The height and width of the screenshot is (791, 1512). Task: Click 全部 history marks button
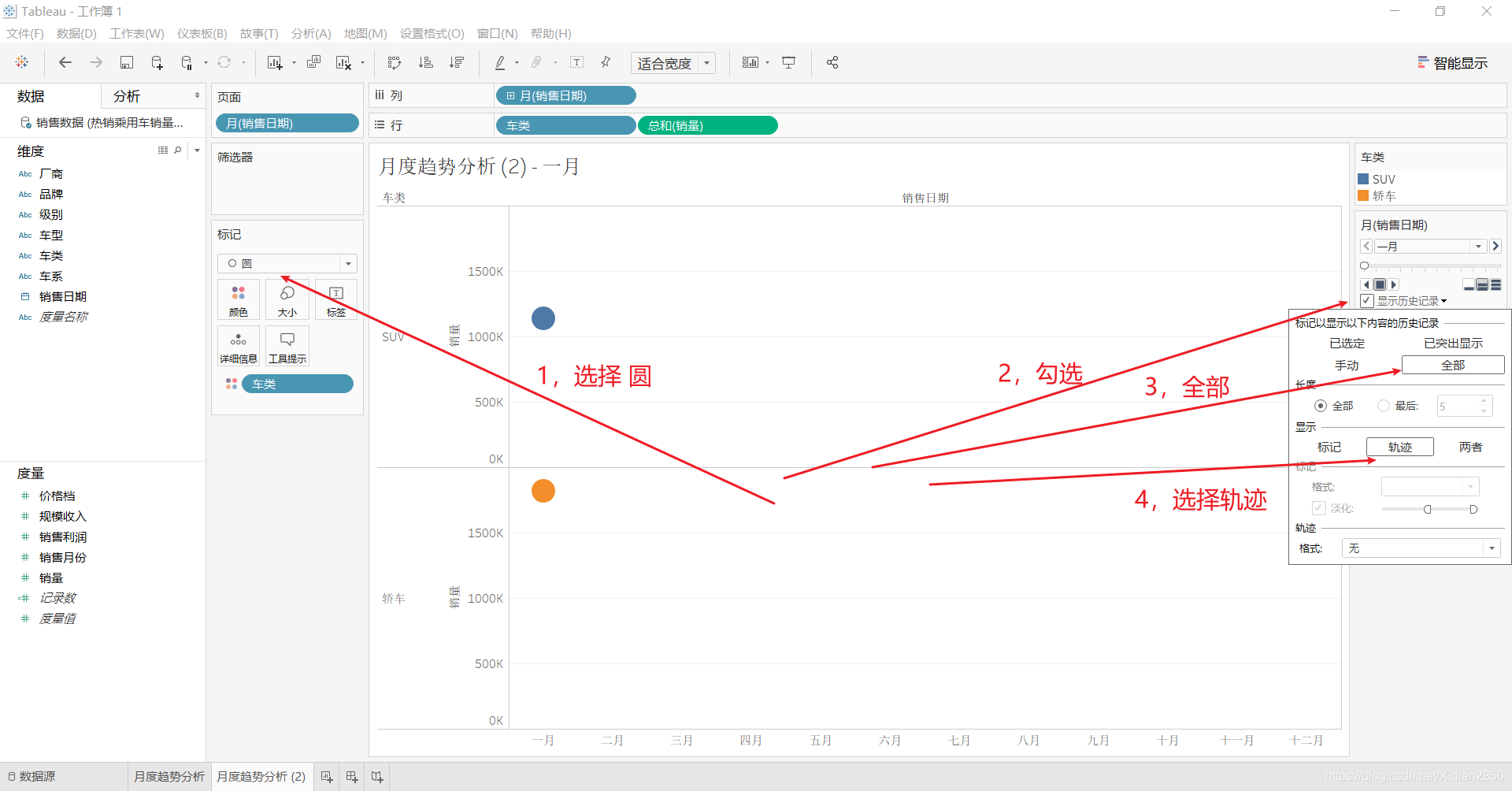pyautogui.click(x=1453, y=366)
